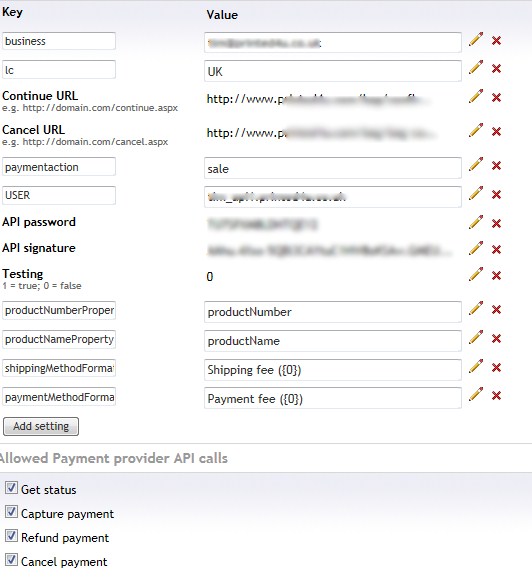Delete the Testing setting
The height and width of the screenshot is (577, 532).
[496, 276]
